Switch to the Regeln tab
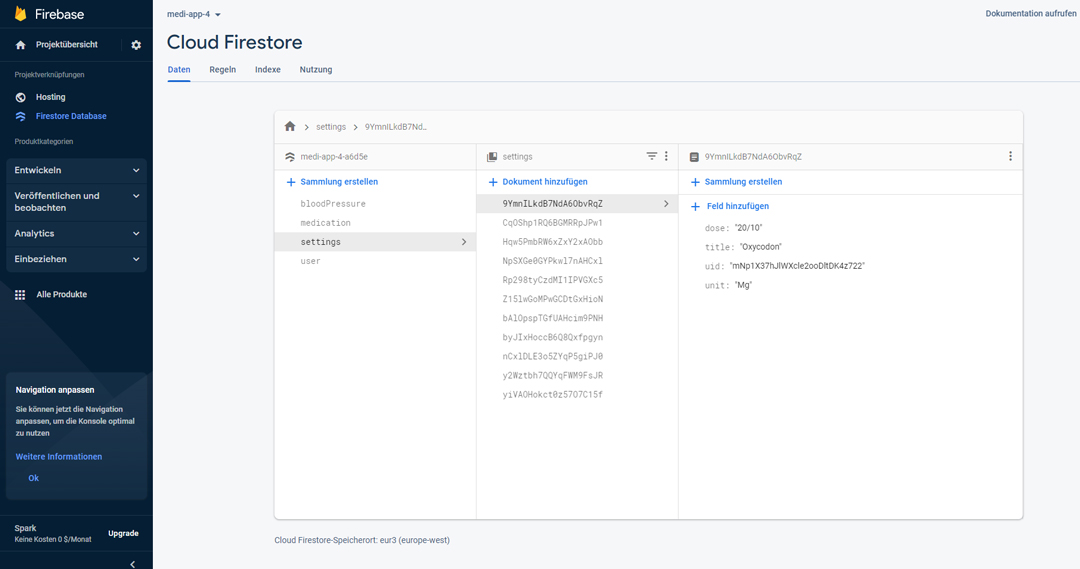The height and width of the screenshot is (569, 1080). click(x=222, y=70)
